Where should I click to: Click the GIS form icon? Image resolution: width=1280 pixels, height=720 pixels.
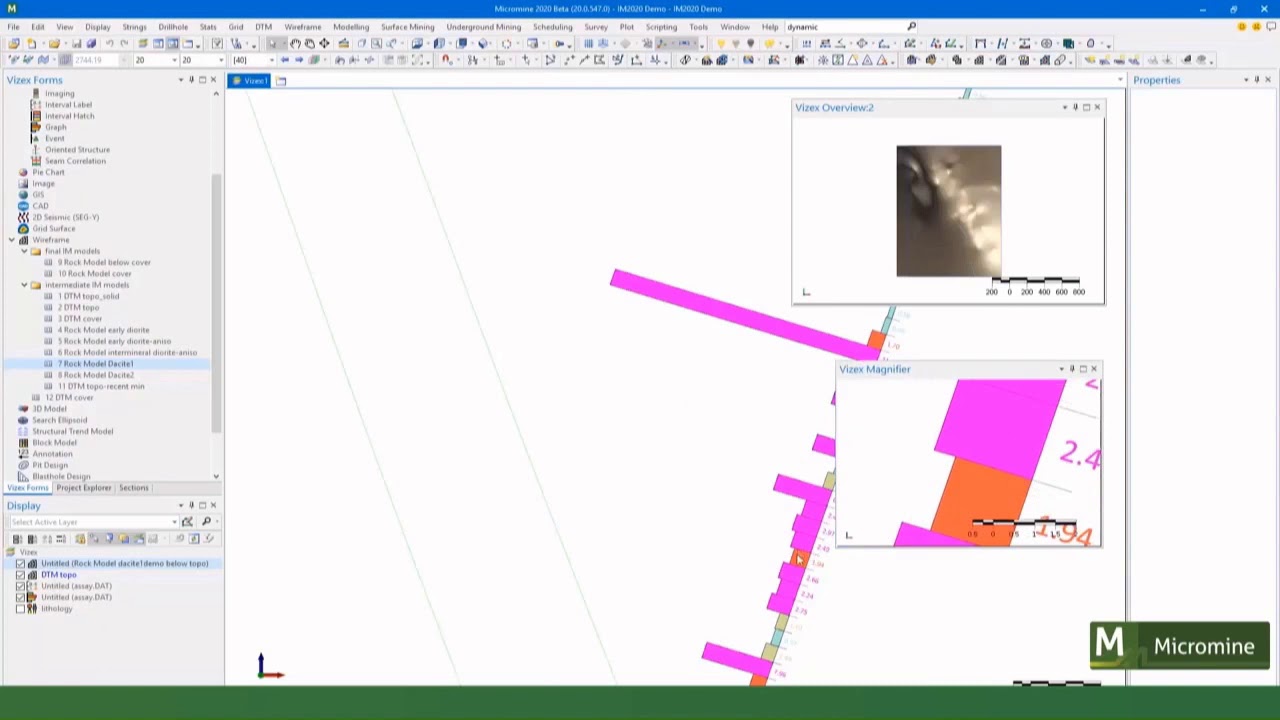click(x=24, y=195)
